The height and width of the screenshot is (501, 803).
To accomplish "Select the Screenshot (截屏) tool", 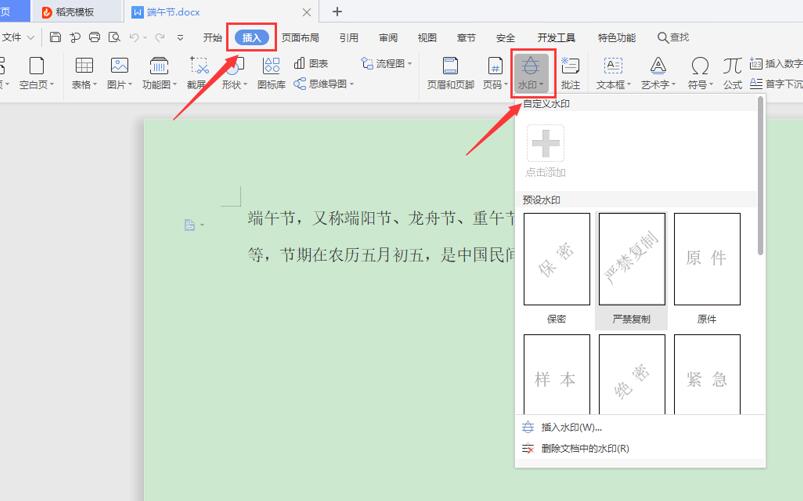I will coord(199,73).
